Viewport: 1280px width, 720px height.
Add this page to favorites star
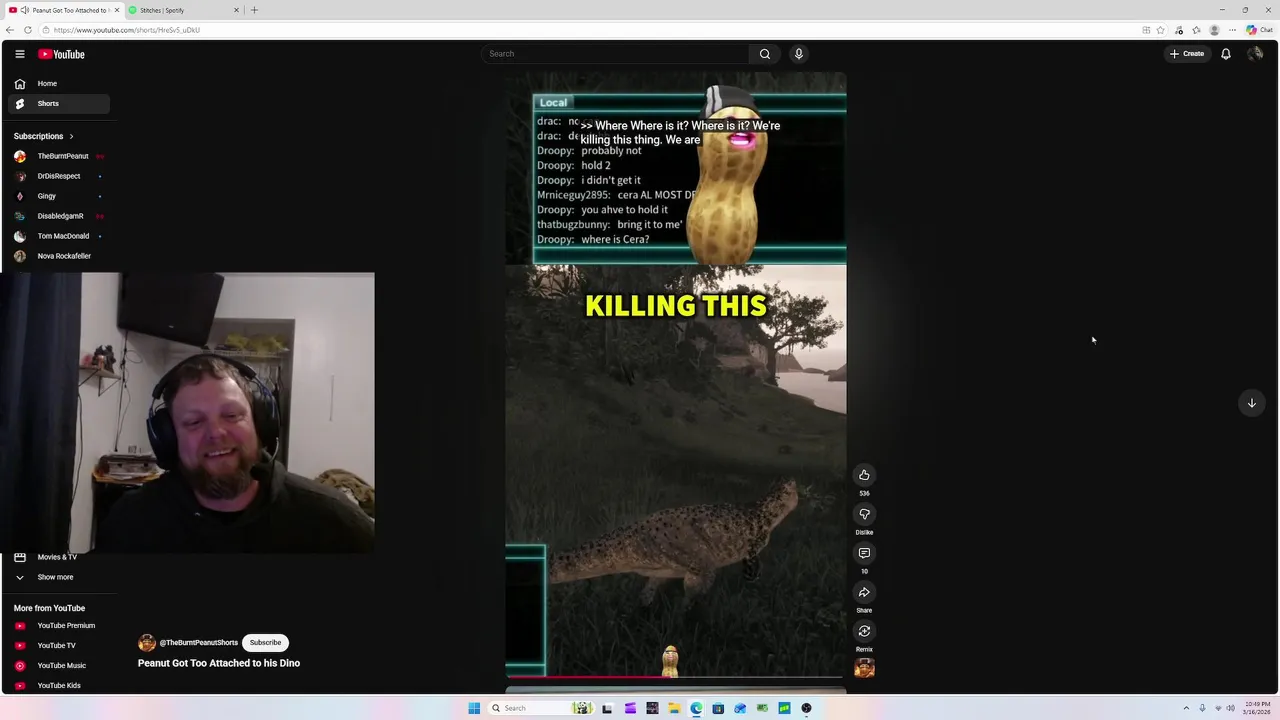pyautogui.click(x=1161, y=30)
